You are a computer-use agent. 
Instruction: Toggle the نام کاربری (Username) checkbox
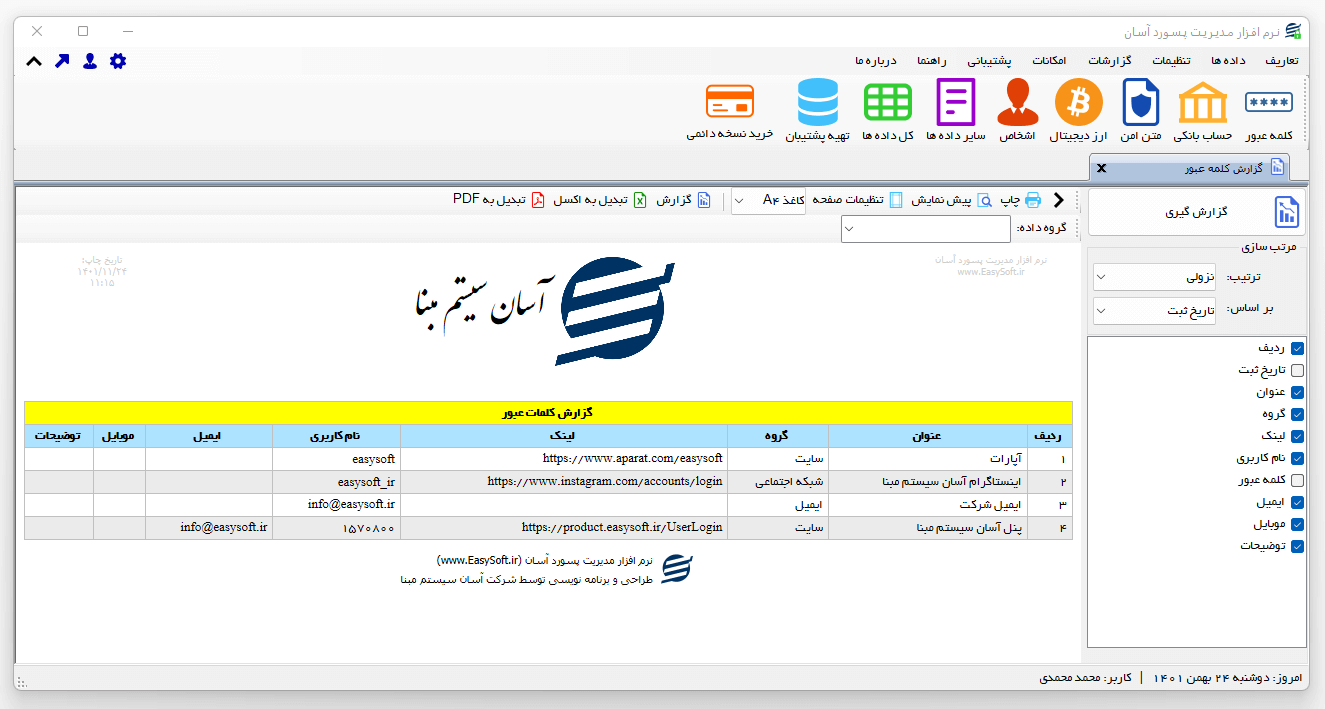click(1298, 458)
